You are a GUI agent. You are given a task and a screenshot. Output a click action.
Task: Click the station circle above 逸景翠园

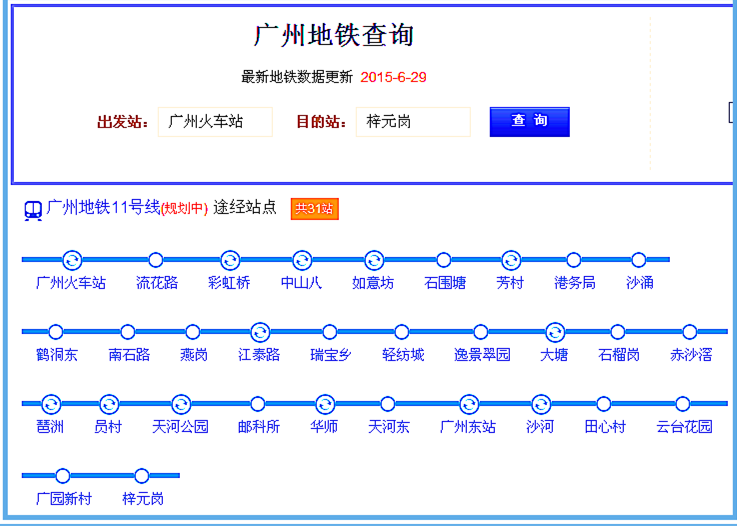(480, 332)
